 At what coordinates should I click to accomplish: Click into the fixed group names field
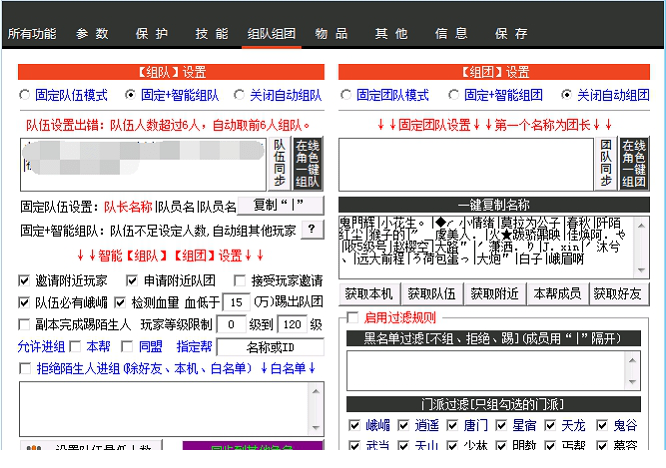[466, 164]
